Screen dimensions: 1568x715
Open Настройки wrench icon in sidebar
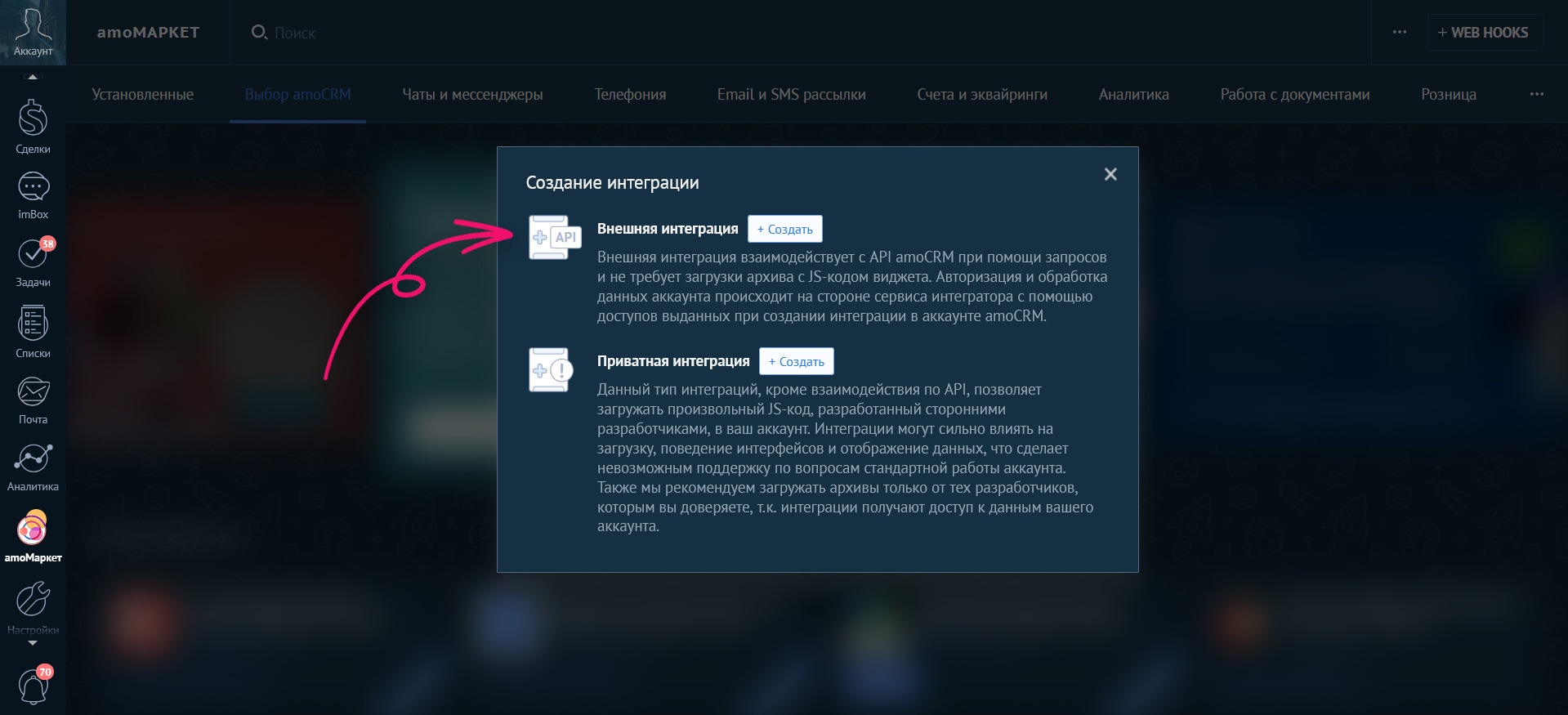tap(33, 601)
